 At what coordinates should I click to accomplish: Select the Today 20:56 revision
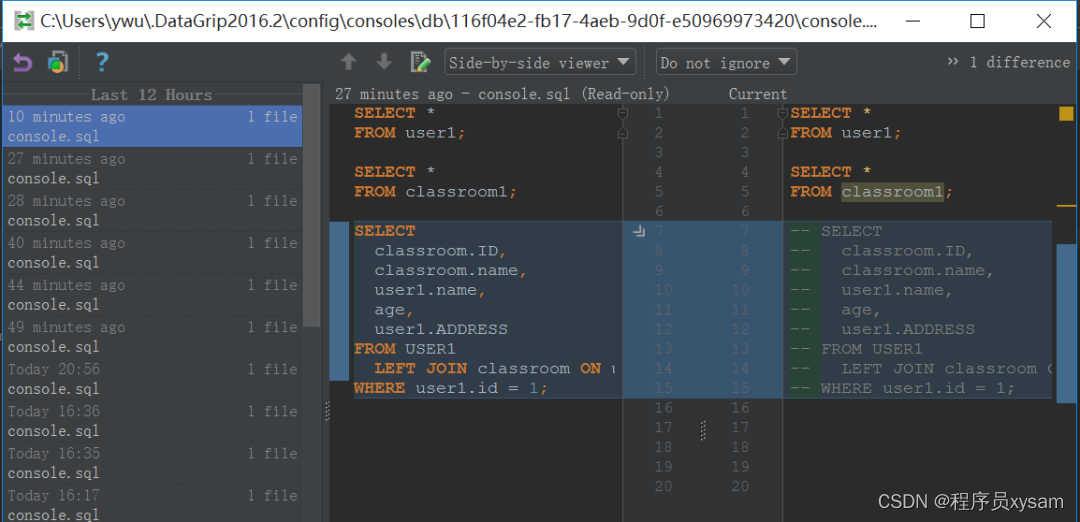click(152, 379)
